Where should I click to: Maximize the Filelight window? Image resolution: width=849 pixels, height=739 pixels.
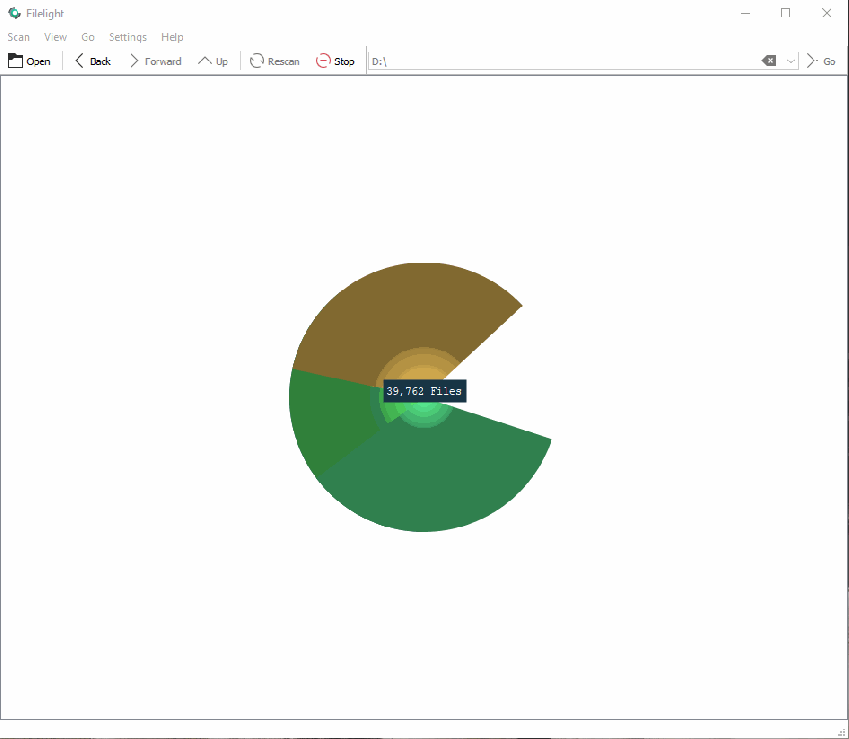click(785, 13)
